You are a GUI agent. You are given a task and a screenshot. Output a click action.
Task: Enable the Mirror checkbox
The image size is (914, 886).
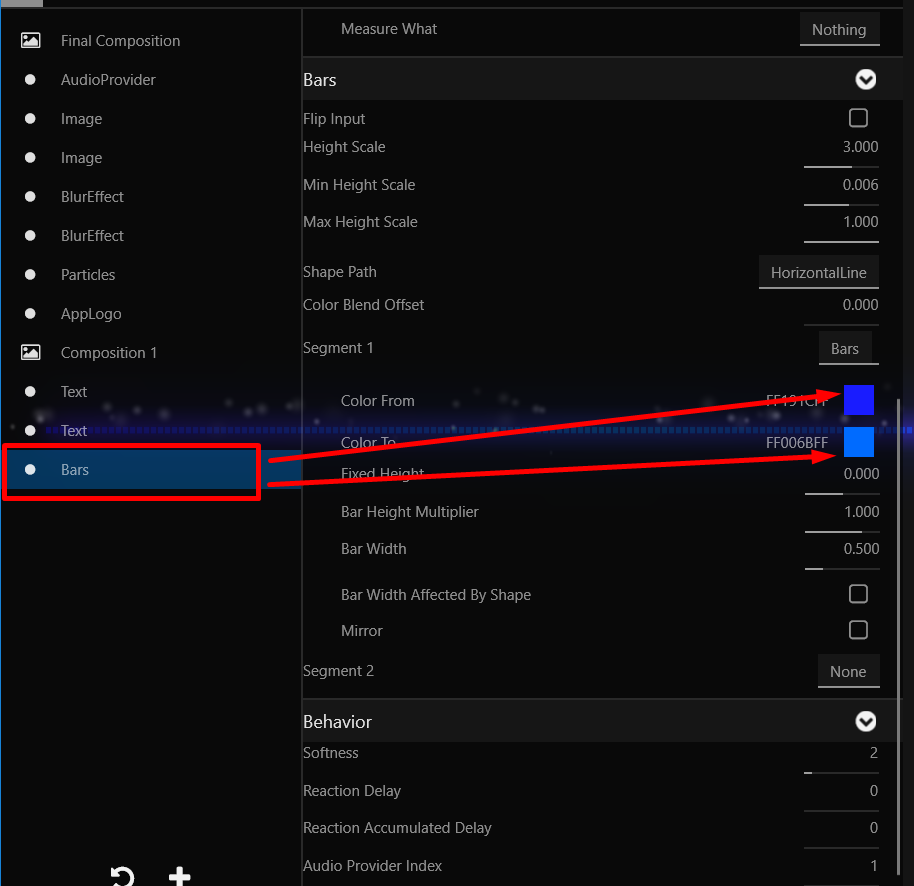pyautogui.click(x=858, y=631)
